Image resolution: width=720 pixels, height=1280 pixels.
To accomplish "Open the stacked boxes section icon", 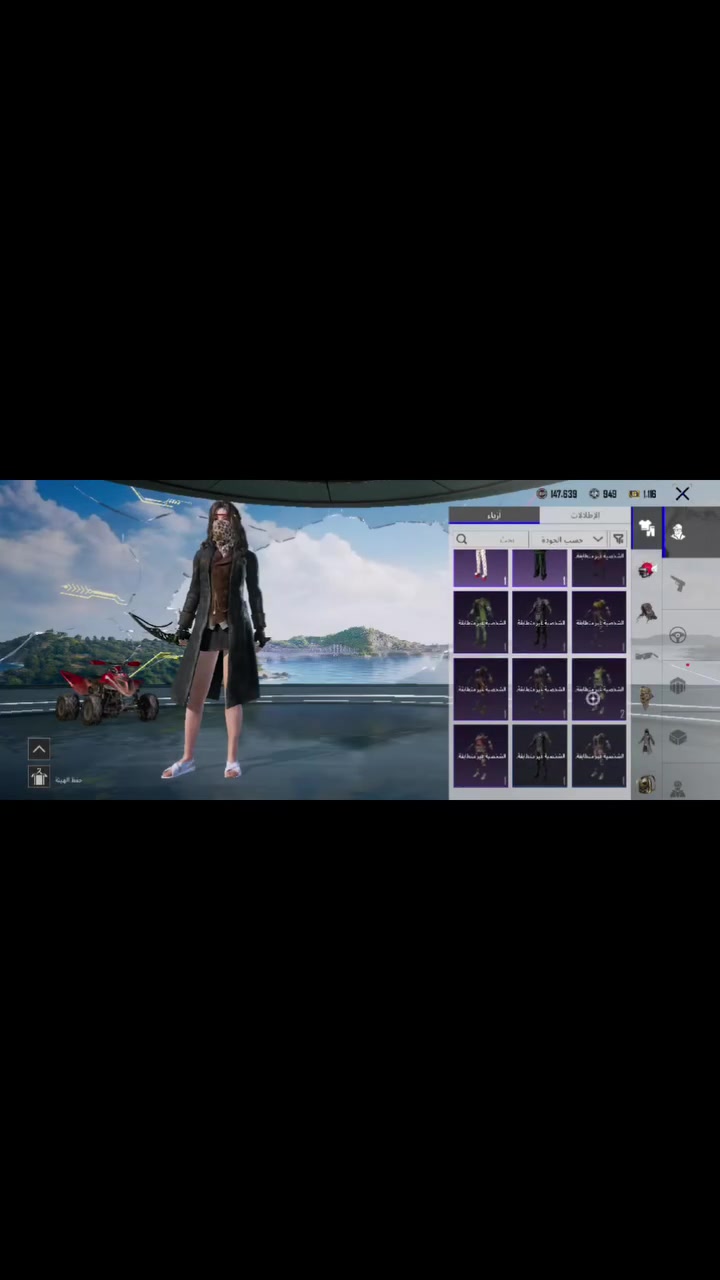I will point(678,686).
